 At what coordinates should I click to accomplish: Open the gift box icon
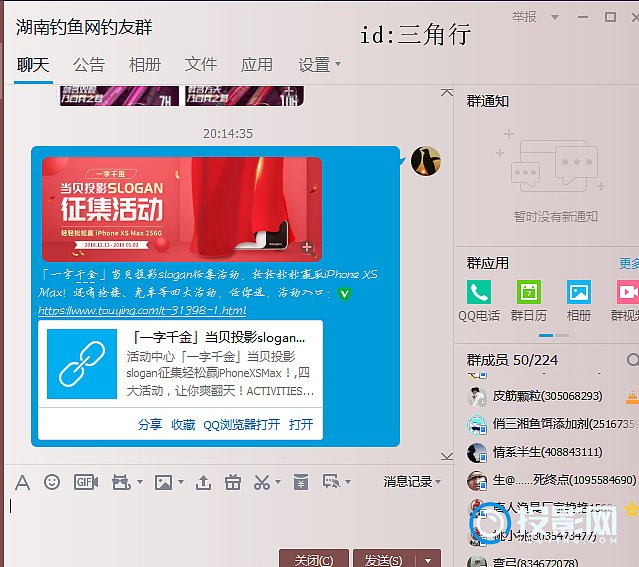click(x=233, y=482)
